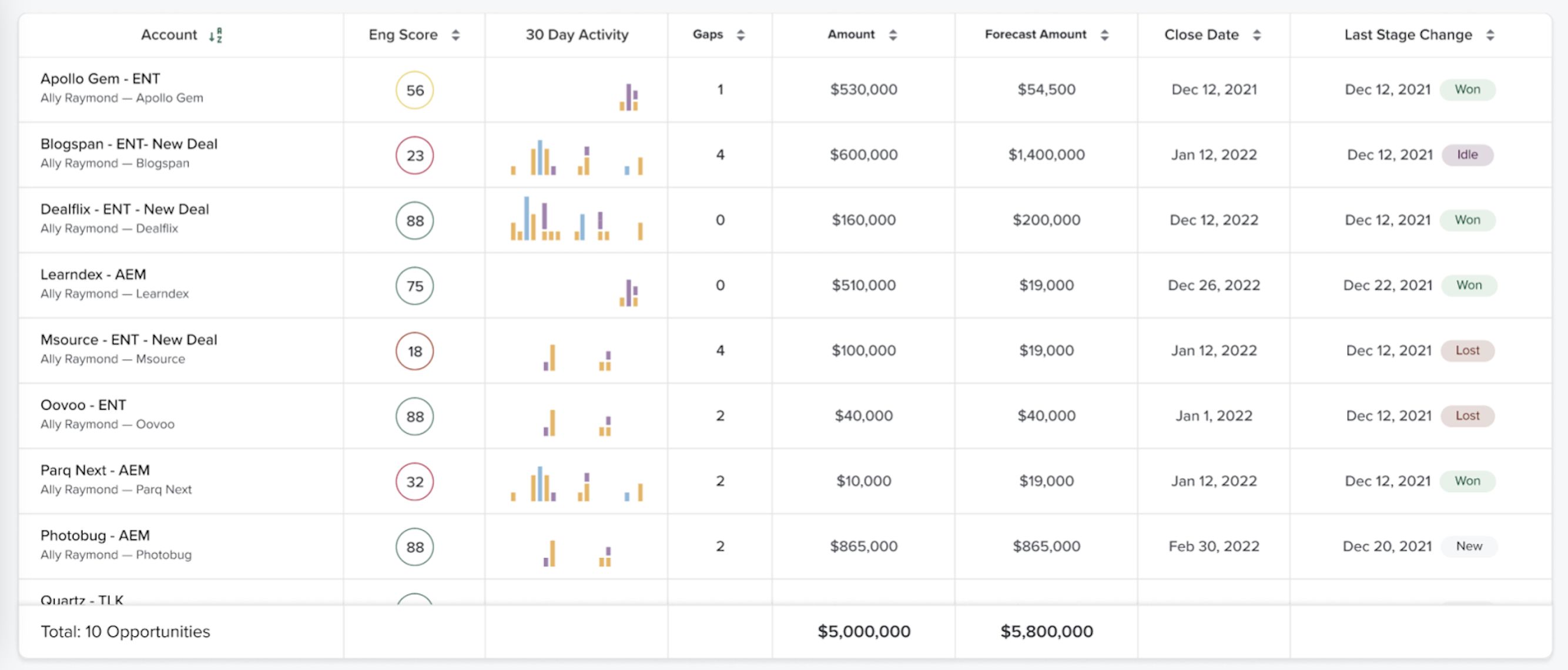Click the Forecast Amount sort control

click(x=1104, y=35)
